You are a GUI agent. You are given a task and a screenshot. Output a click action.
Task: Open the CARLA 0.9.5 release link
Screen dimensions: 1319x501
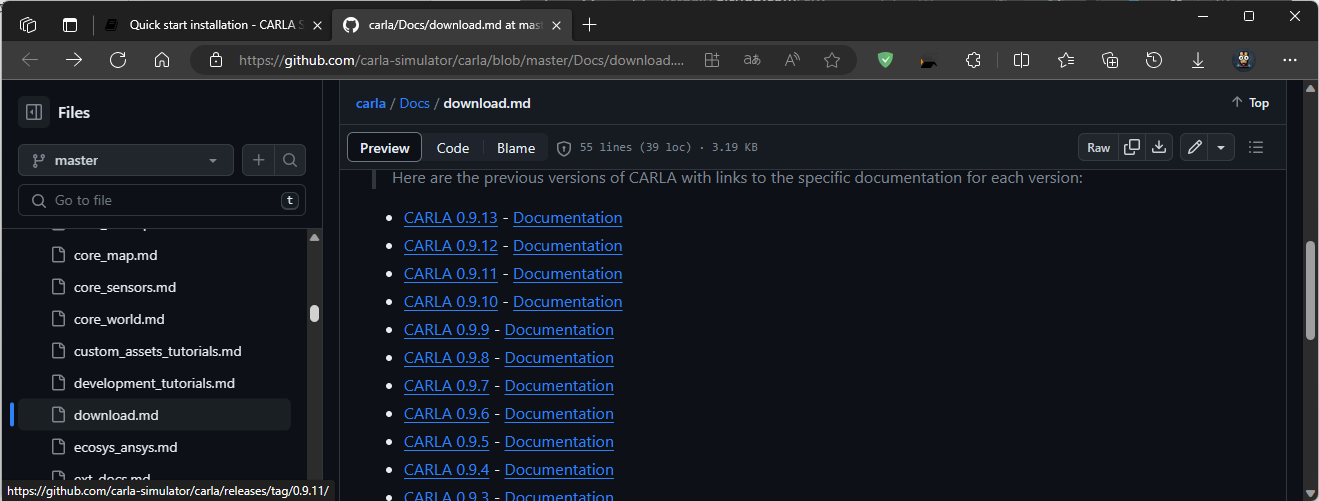tap(447, 442)
